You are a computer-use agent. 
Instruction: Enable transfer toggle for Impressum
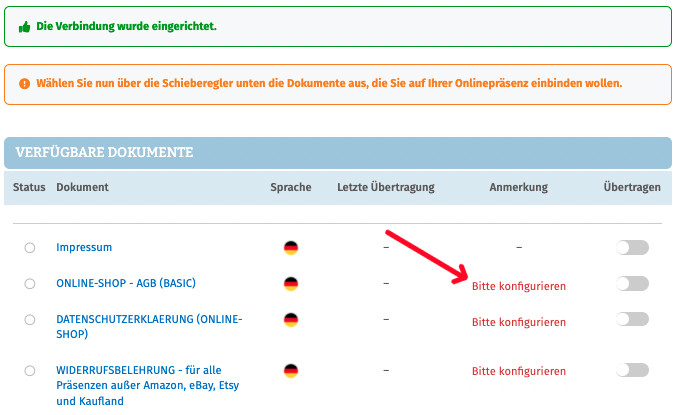click(x=633, y=247)
